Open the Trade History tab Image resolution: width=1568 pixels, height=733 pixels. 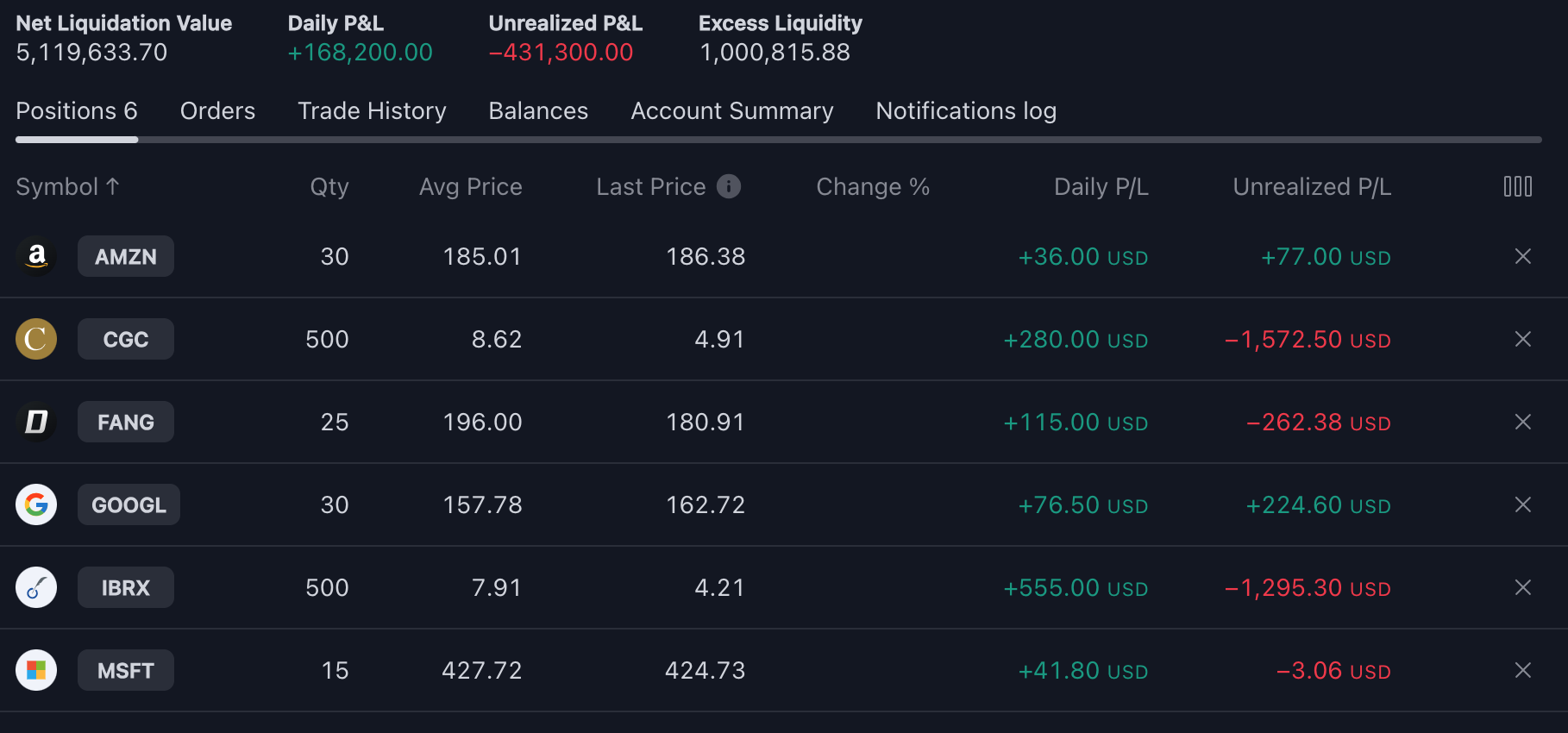pyautogui.click(x=372, y=111)
